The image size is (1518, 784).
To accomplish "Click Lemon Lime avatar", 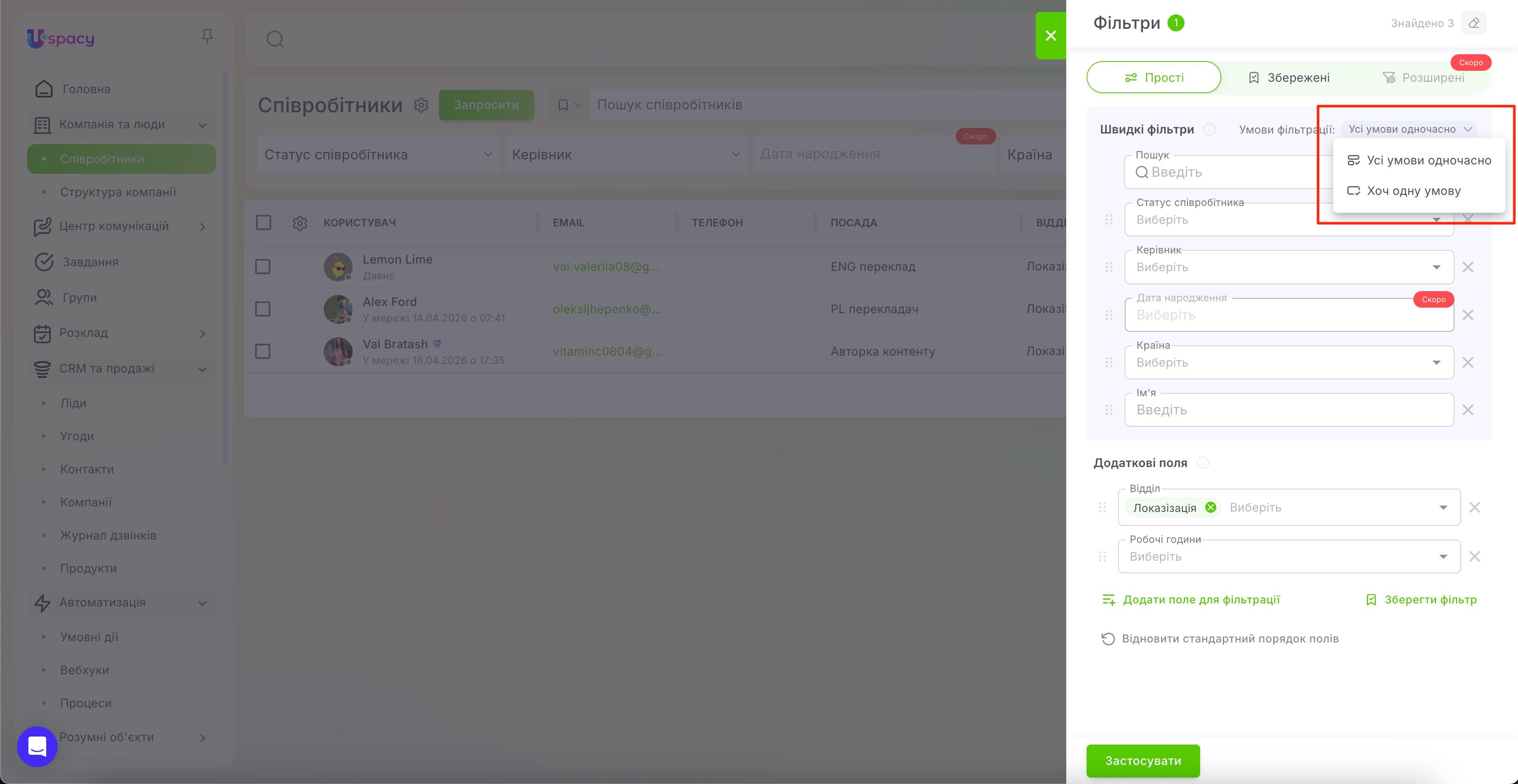I will tap(338, 267).
